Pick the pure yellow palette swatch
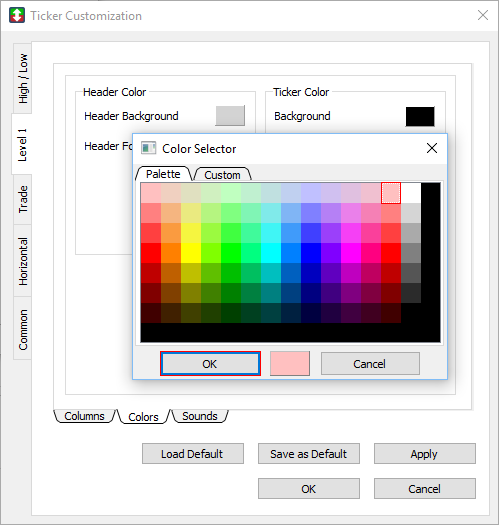 (191, 253)
